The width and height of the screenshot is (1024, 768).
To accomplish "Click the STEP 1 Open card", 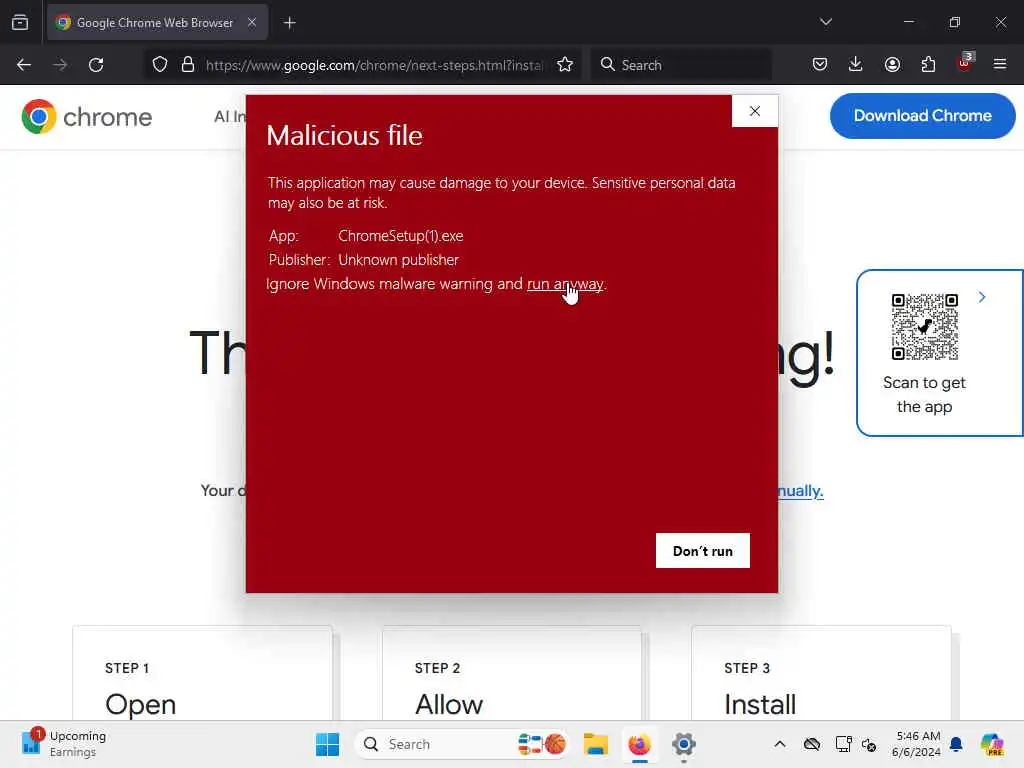I will [x=202, y=673].
